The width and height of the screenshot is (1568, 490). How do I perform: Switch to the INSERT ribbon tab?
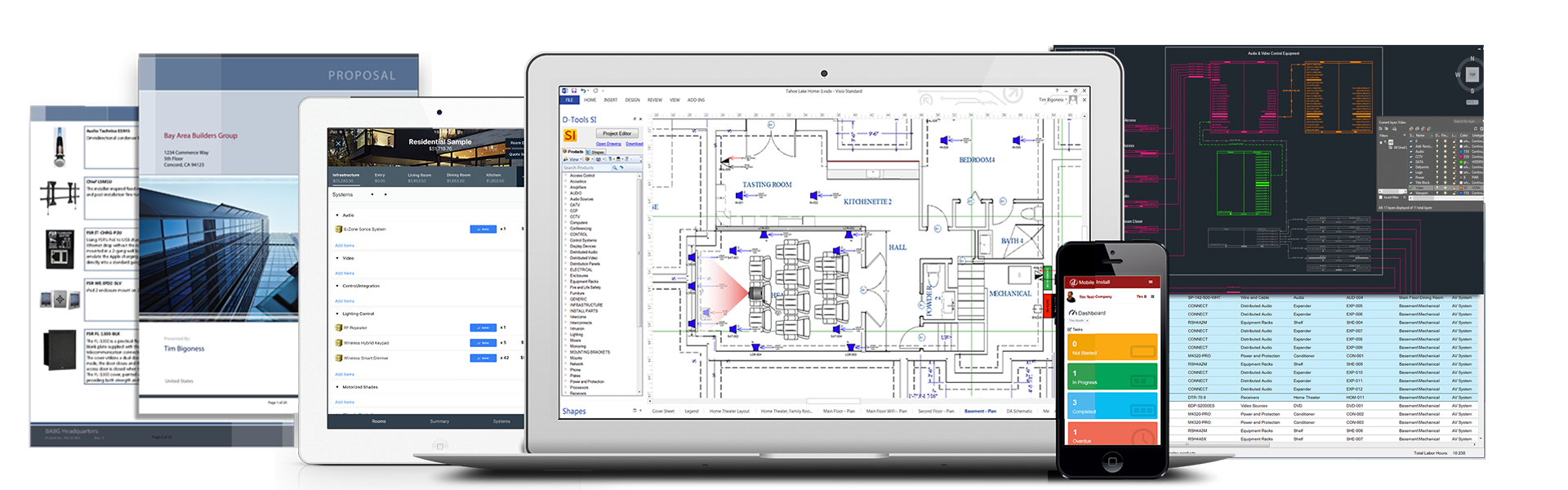tap(610, 100)
